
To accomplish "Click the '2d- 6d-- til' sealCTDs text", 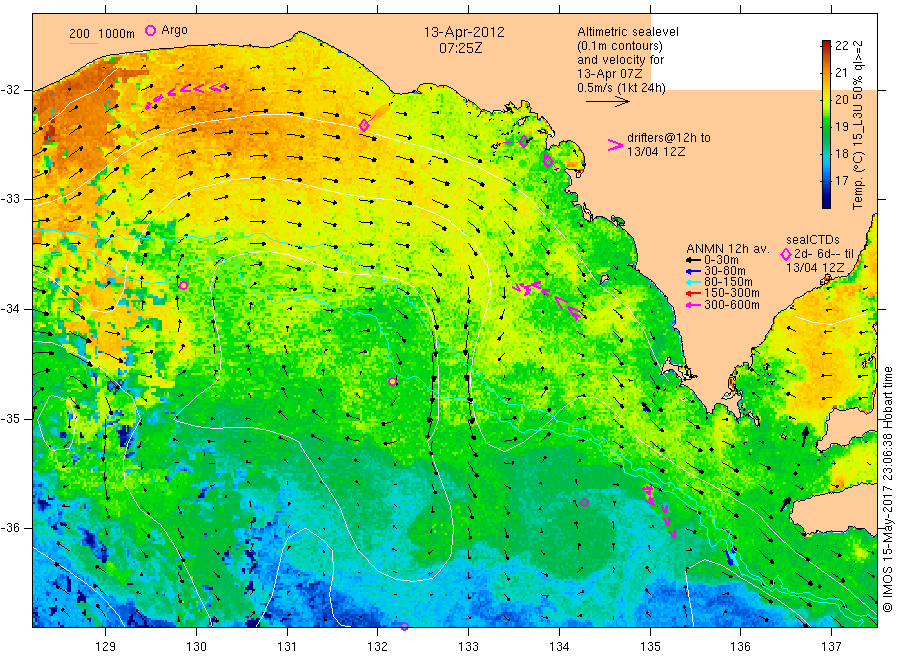I will (x=824, y=254).
